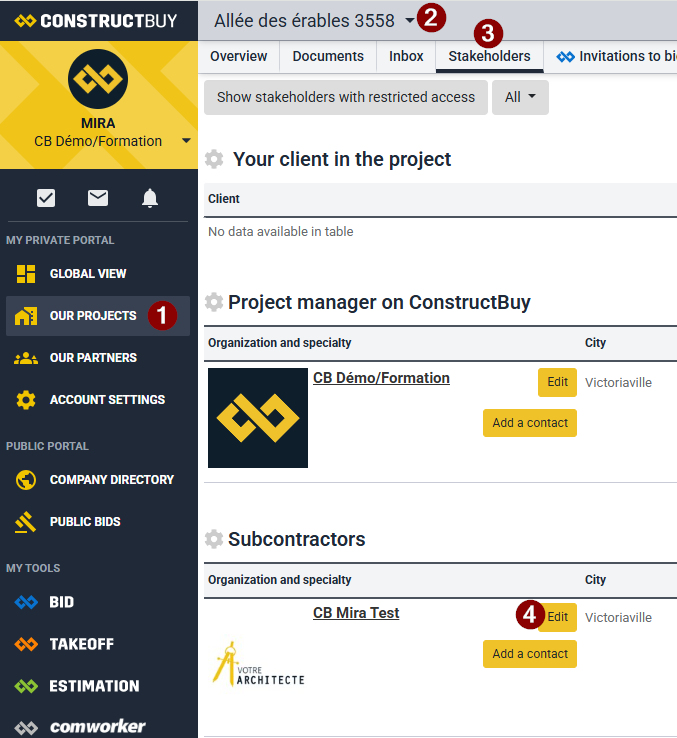Screen dimensions: 677x738
Task: Open the MIRA profile avatar
Action: [98, 79]
